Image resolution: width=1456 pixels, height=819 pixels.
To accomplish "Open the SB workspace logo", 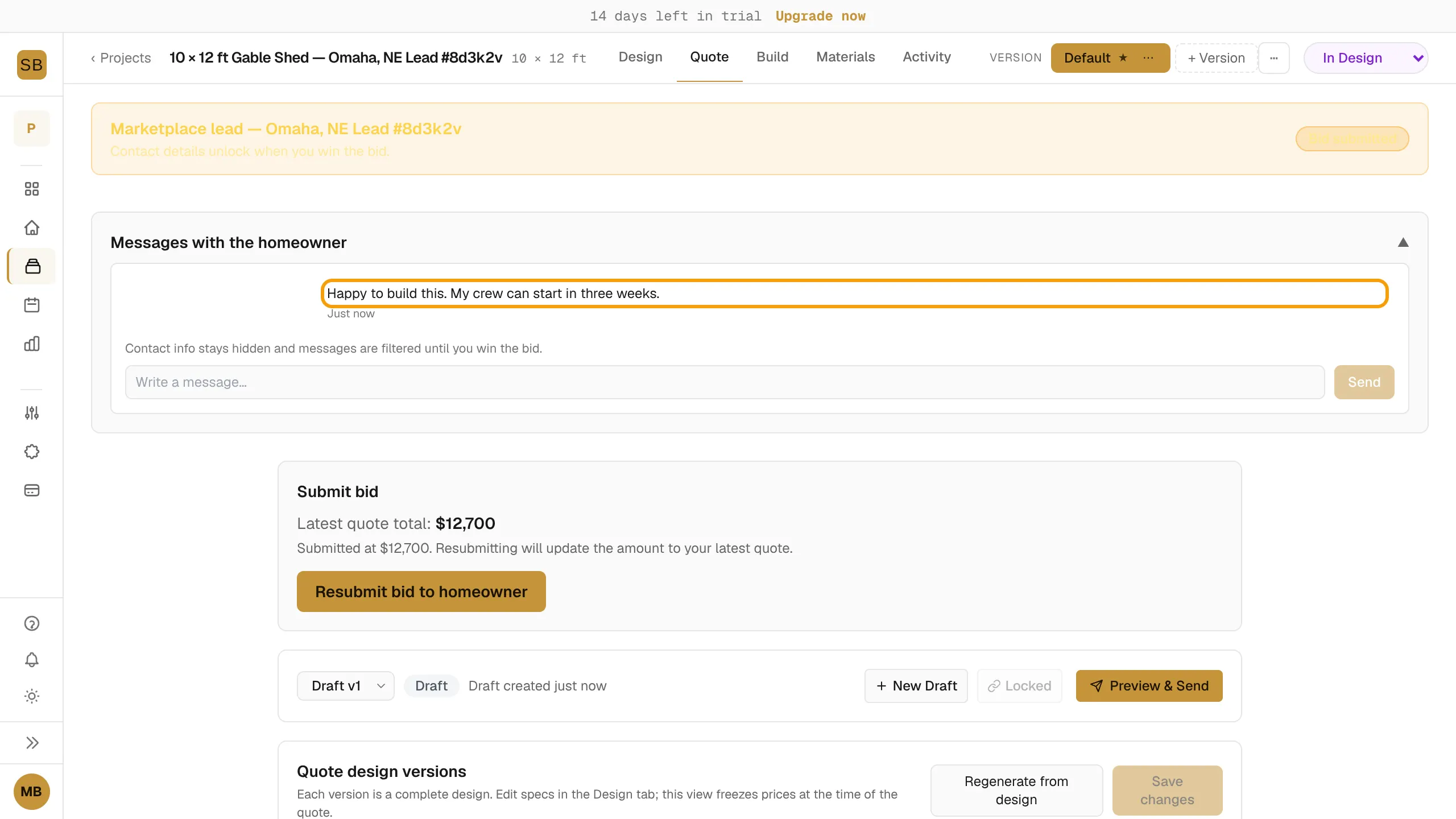I will [x=31, y=65].
